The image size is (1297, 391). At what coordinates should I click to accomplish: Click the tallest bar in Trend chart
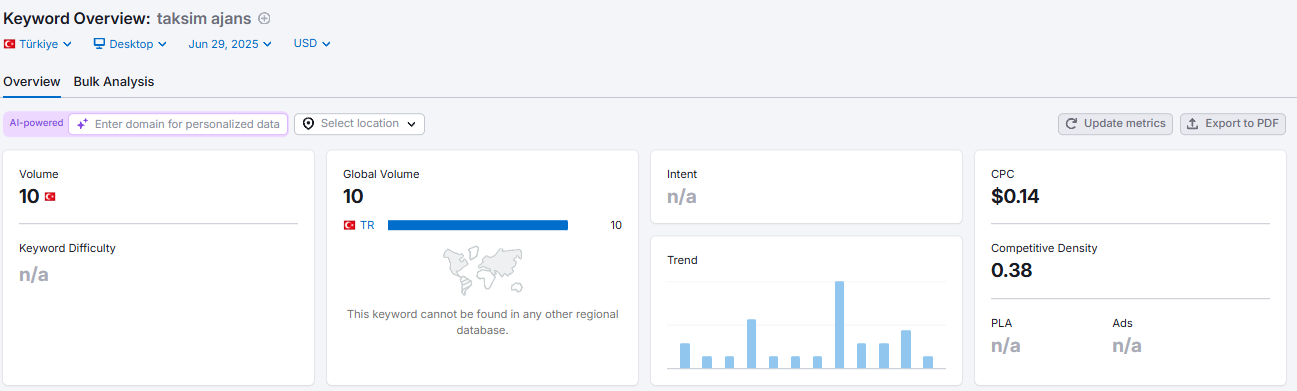(839, 325)
